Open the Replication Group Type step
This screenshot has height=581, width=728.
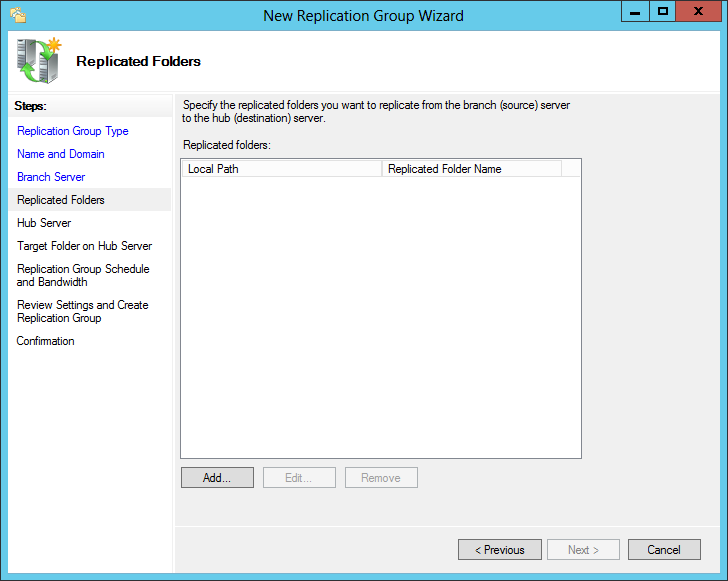click(x=72, y=131)
